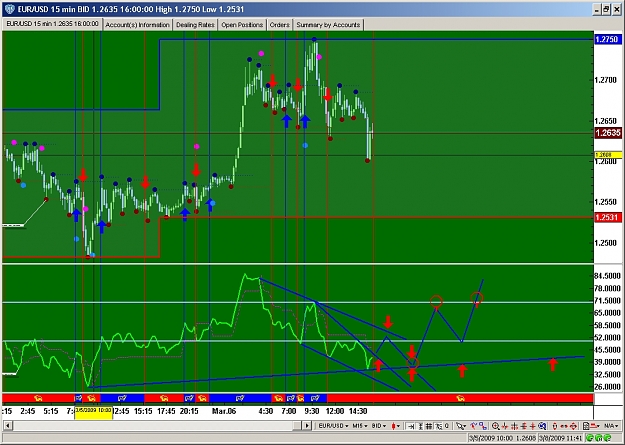Viewport: 625px width, 445px height.
Task: Open the candlestick chart style dropdown
Action: (396, 426)
